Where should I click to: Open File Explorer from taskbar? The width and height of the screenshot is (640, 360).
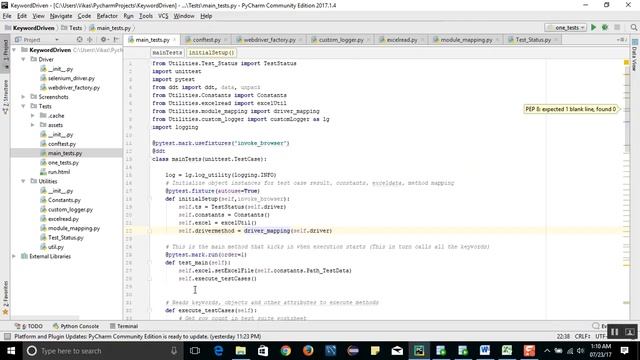click(241, 351)
